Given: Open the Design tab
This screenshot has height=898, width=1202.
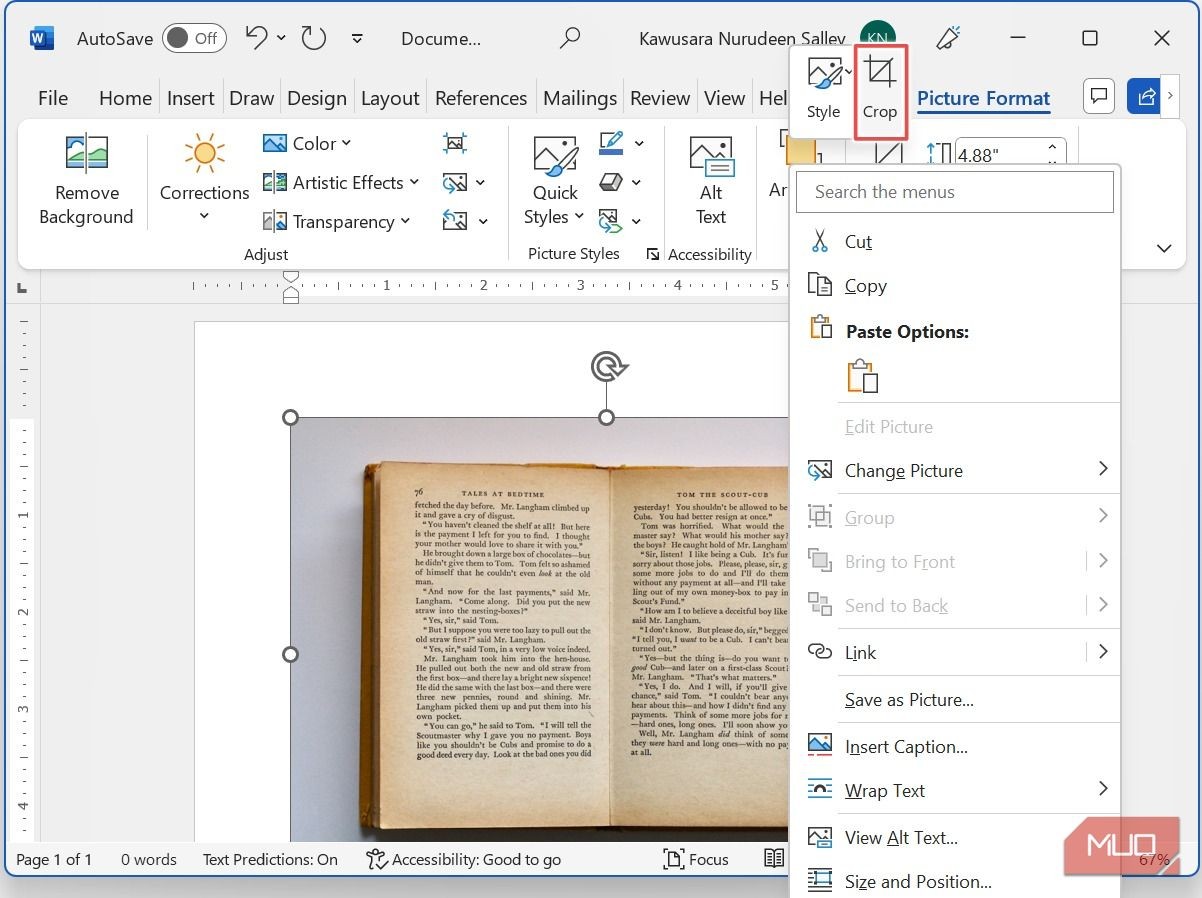Looking at the screenshot, I should (x=317, y=98).
